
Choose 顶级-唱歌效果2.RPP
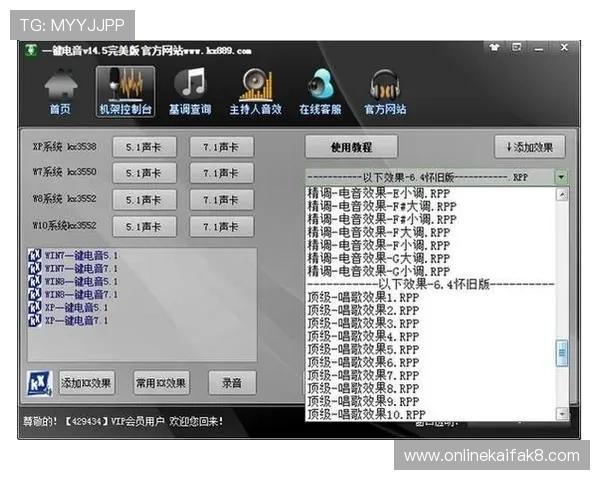tap(430, 311)
